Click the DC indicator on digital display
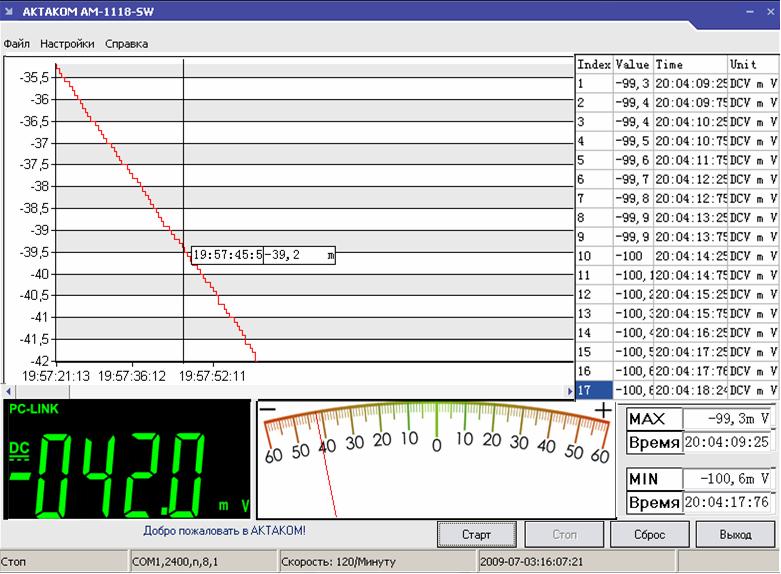The image size is (781, 574). pyautogui.click(x=19, y=449)
